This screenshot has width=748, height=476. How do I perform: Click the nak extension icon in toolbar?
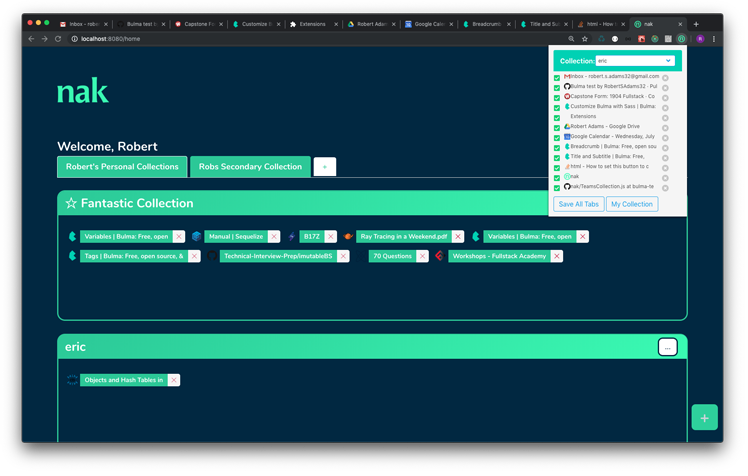point(682,39)
